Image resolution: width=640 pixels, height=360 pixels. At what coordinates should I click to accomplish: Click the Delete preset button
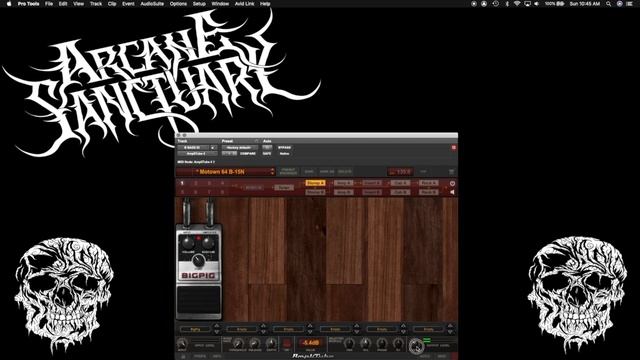click(344, 172)
